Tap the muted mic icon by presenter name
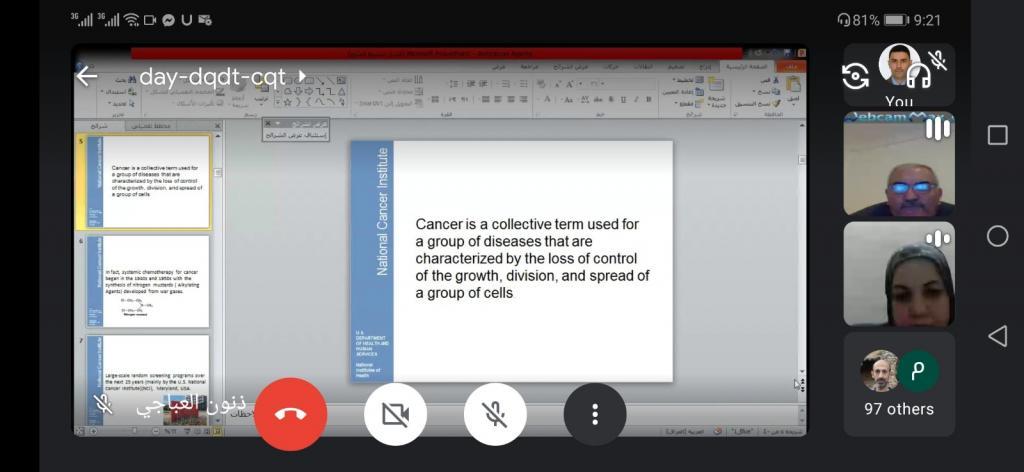The width and height of the screenshot is (1024, 472). point(102,403)
